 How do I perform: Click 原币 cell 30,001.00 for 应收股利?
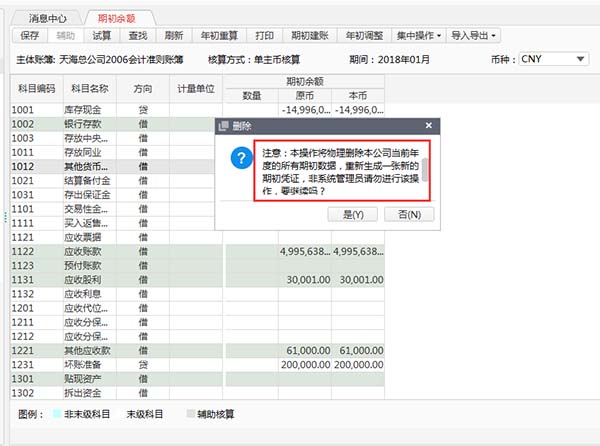coord(305,280)
